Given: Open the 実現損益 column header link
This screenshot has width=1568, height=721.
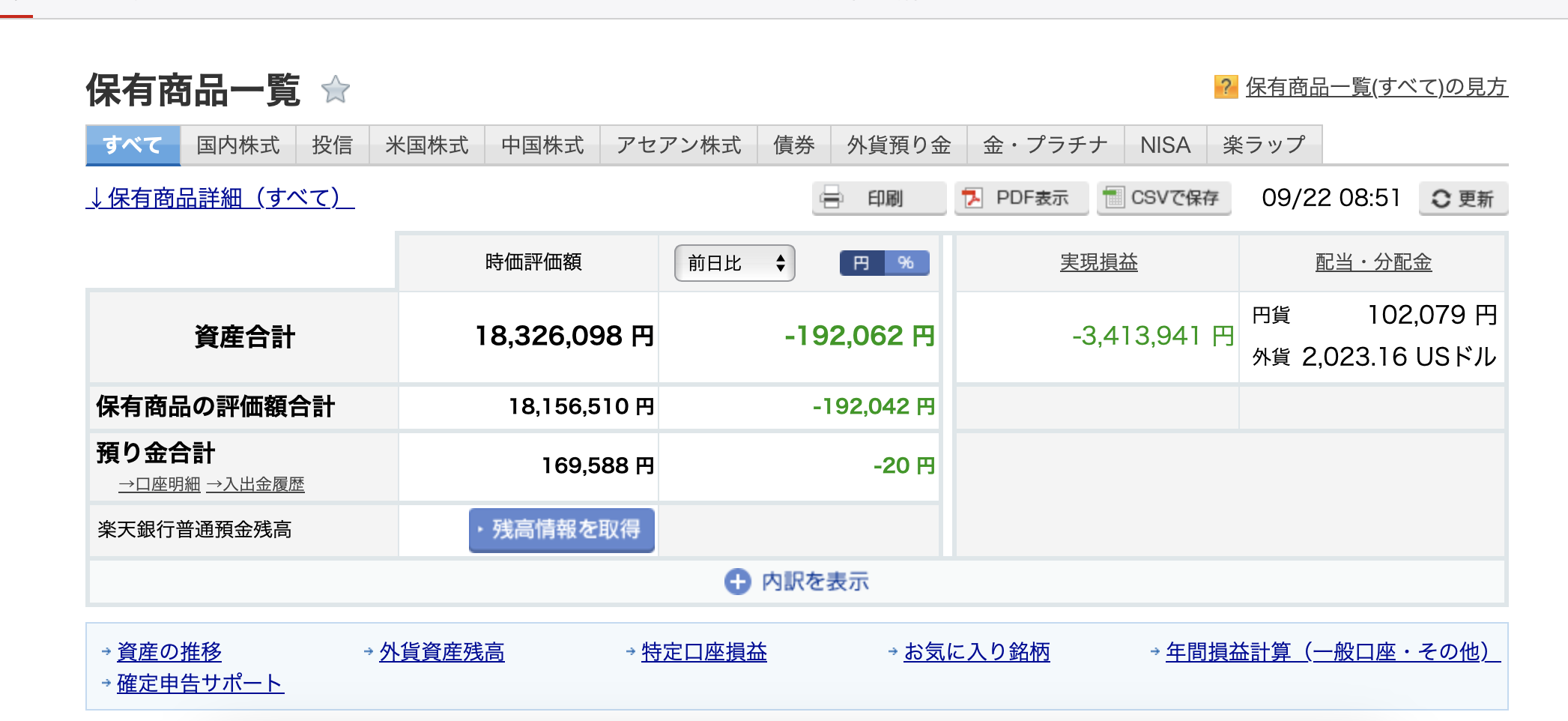Looking at the screenshot, I should [1098, 262].
